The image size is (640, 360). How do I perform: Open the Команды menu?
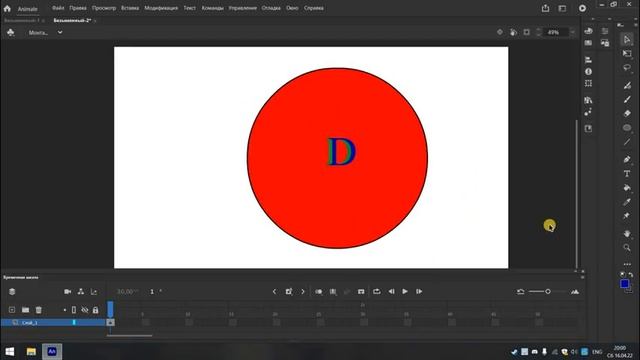(x=213, y=8)
